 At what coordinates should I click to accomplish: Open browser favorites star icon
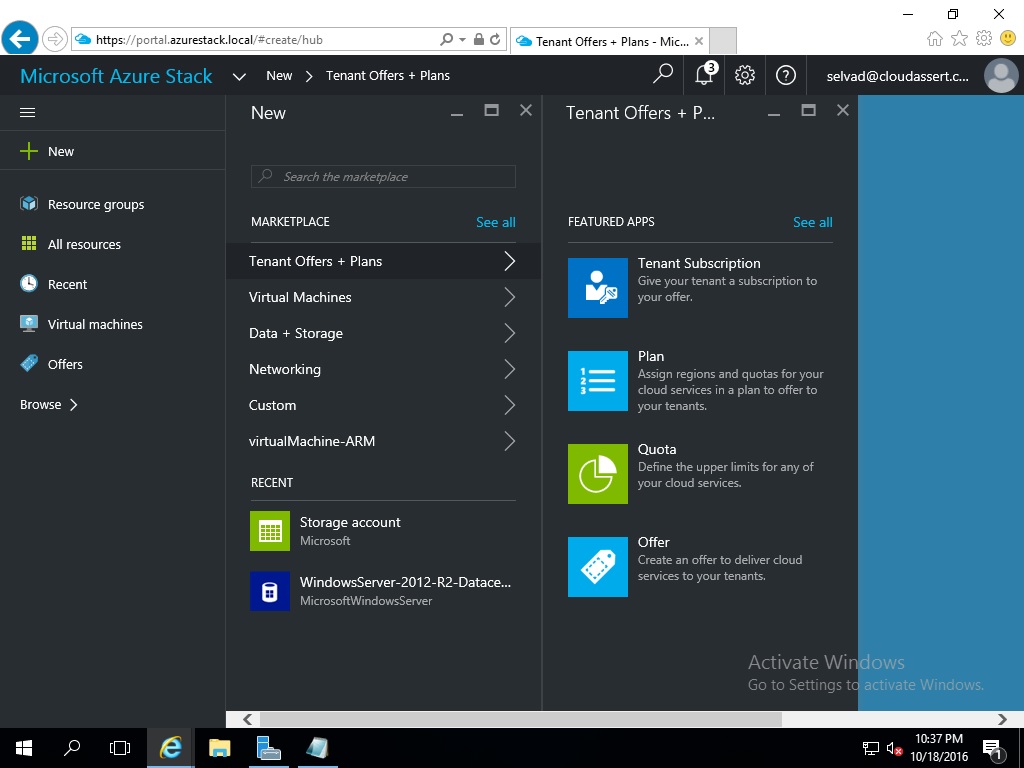click(x=959, y=39)
